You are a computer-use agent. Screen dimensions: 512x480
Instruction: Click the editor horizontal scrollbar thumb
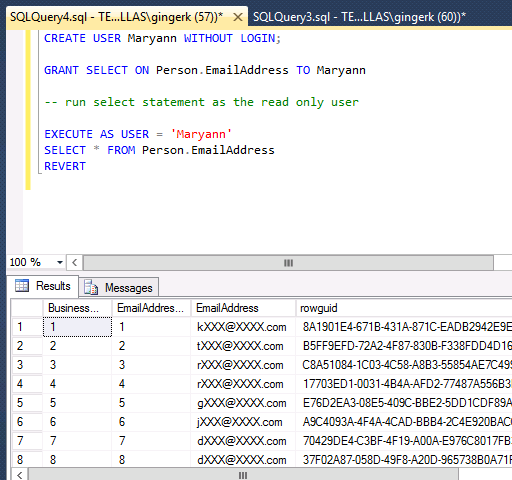coord(288,263)
